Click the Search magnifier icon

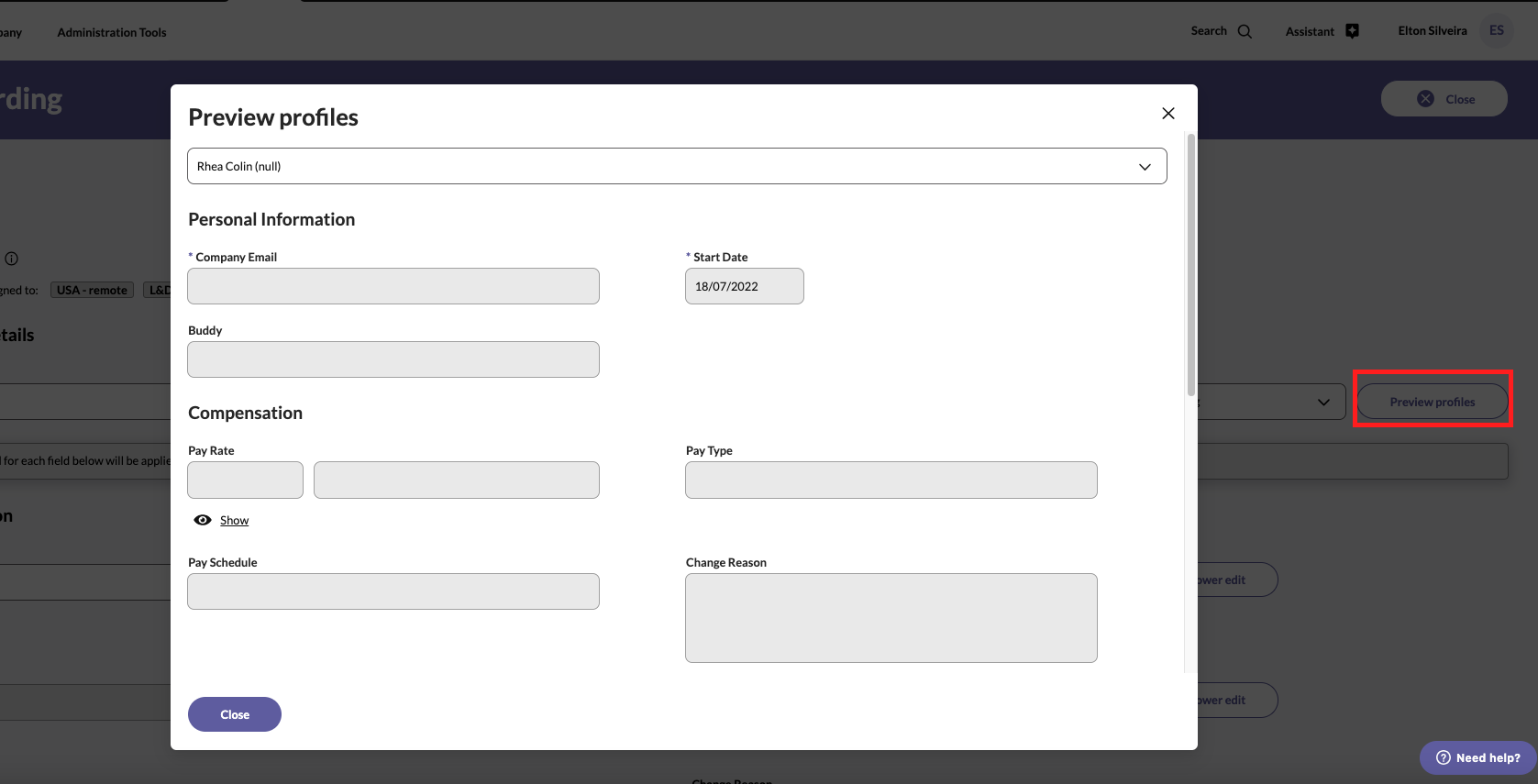(x=1245, y=31)
